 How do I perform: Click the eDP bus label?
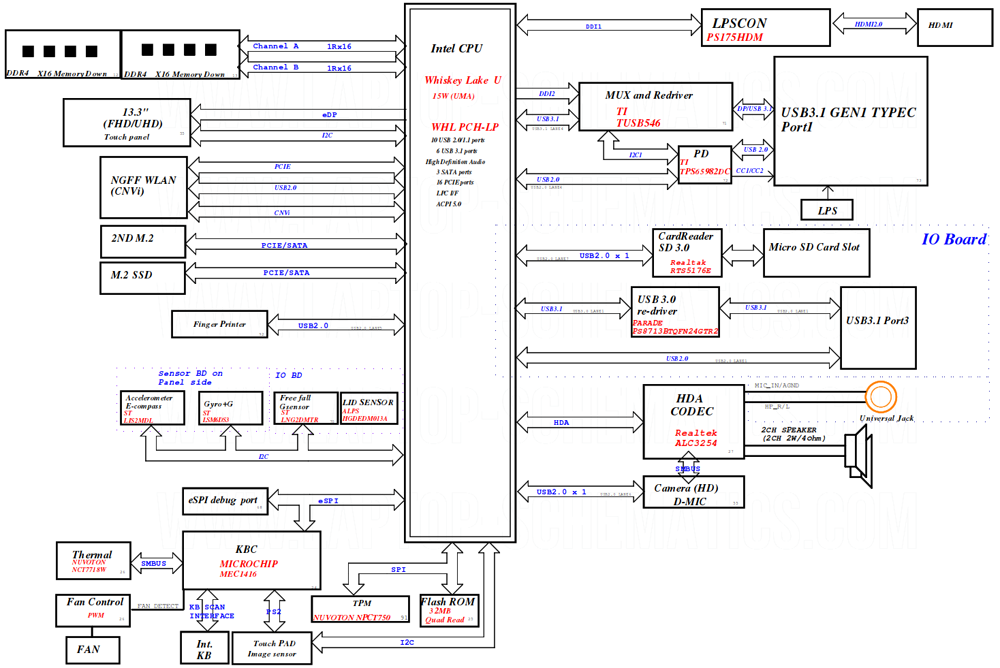pyautogui.click(x=330, y=115)
